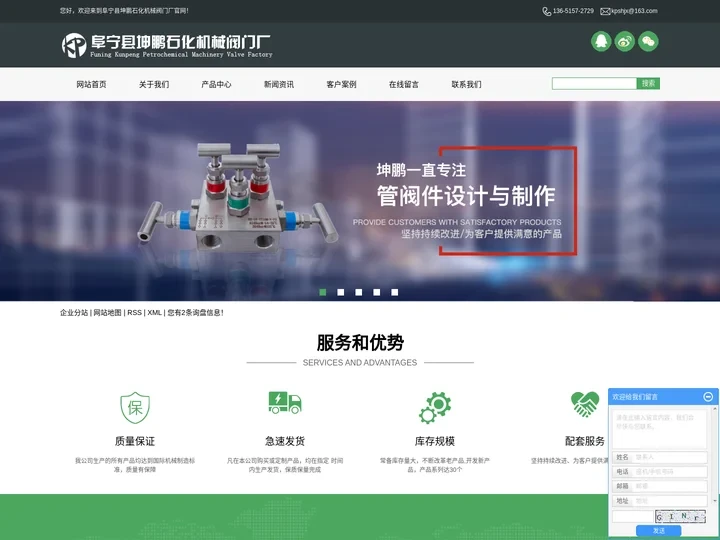Click the 库存规模 gears icon
This screenshot has width=720, height=540.
click(435, 407)
